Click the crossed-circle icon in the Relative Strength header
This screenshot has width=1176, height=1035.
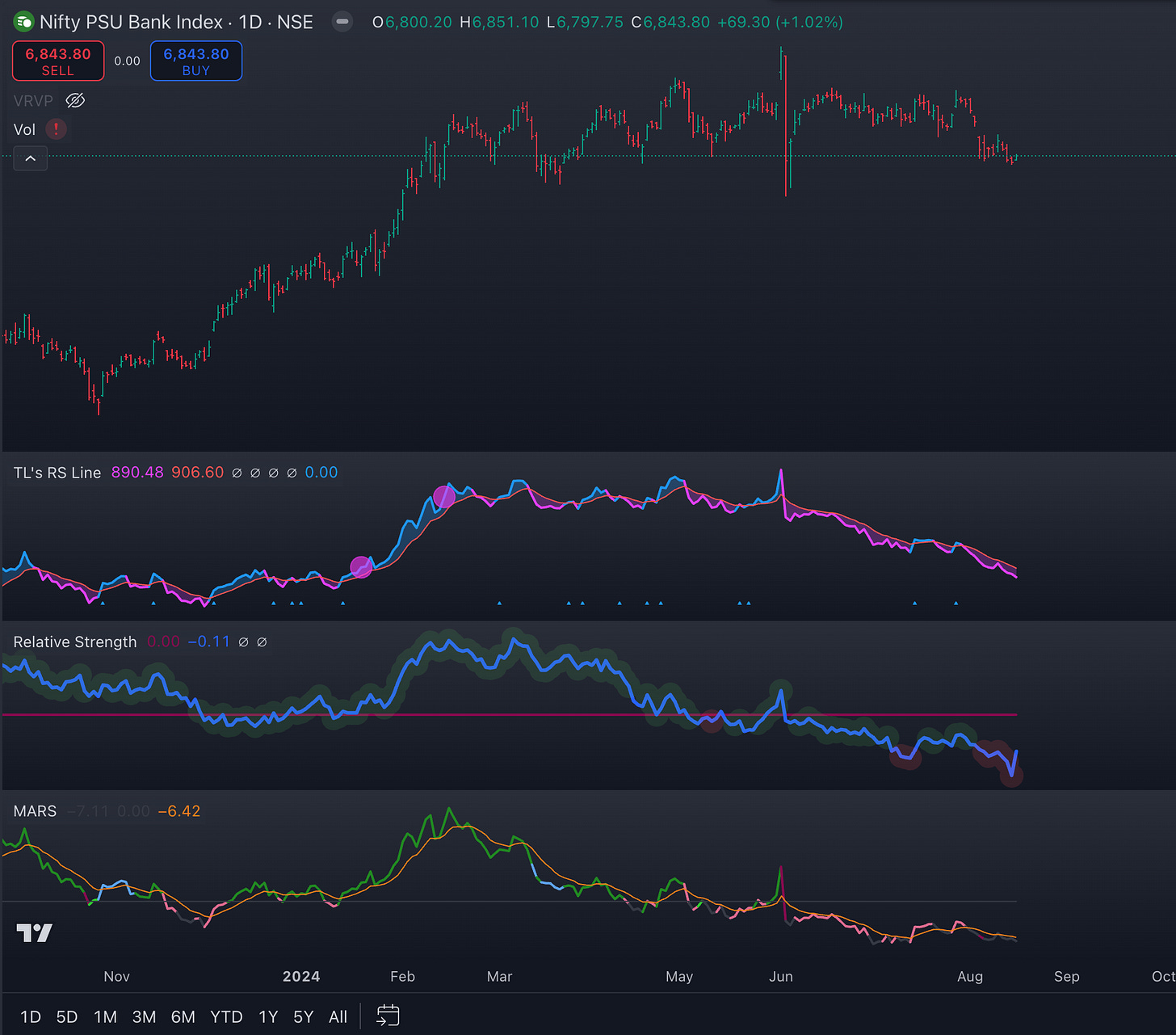pos(244,642)
